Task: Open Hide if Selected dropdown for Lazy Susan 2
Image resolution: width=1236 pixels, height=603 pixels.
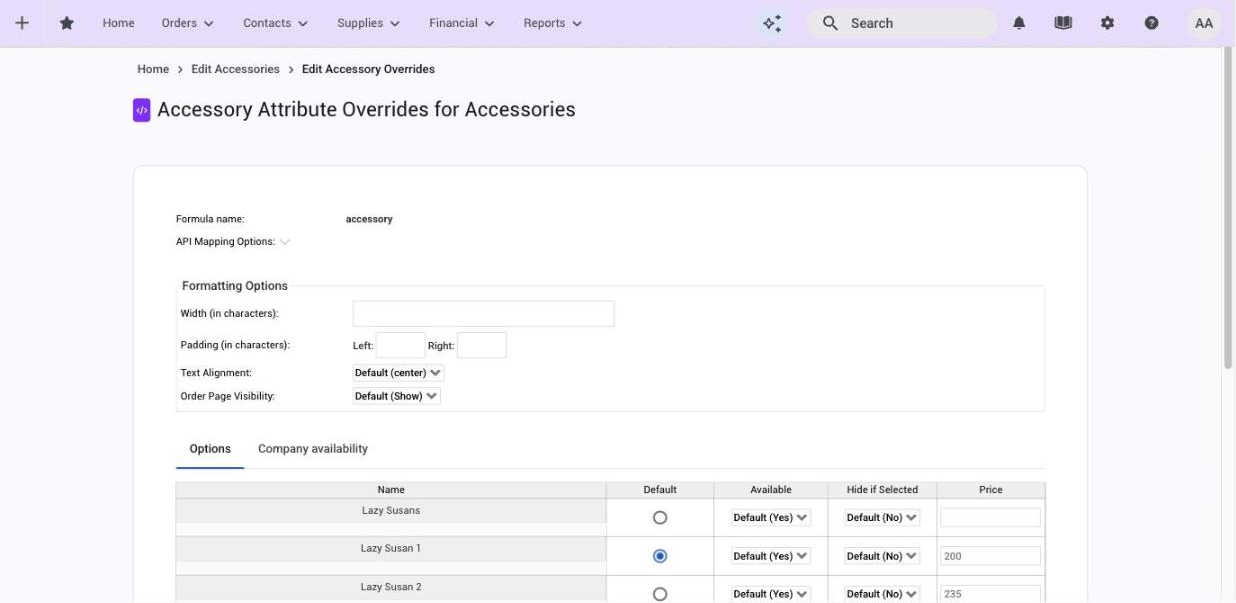Action: [882, 594]
